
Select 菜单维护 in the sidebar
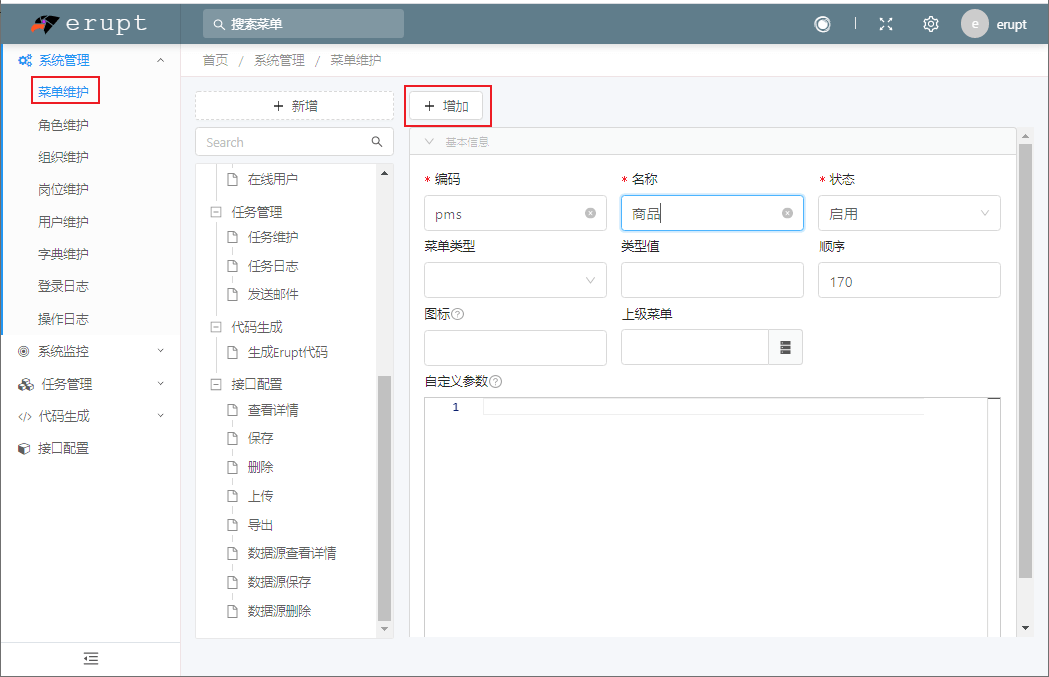pos(63,92)
